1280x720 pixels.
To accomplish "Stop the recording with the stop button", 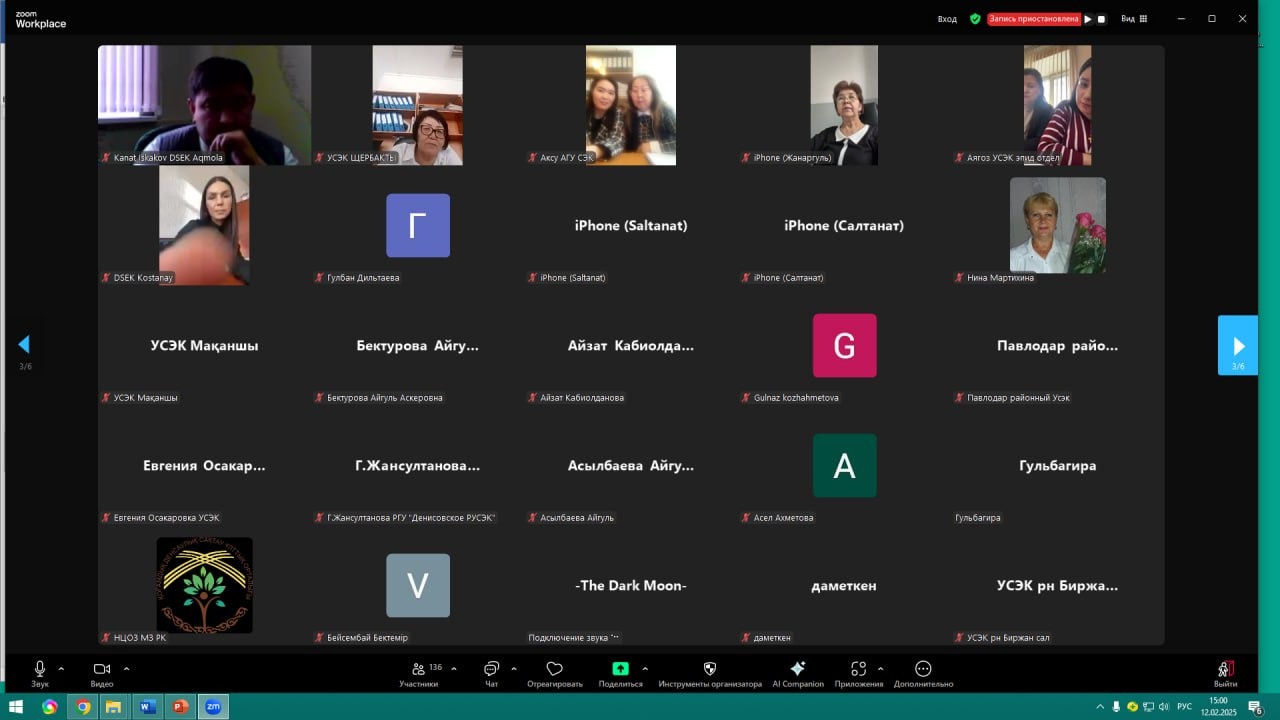I will [1101, 18].
